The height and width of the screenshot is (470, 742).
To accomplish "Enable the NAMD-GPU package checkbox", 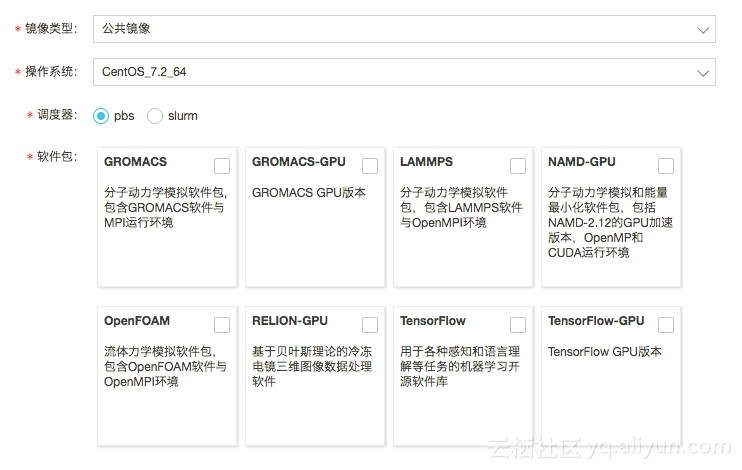I will coord(666,166).
